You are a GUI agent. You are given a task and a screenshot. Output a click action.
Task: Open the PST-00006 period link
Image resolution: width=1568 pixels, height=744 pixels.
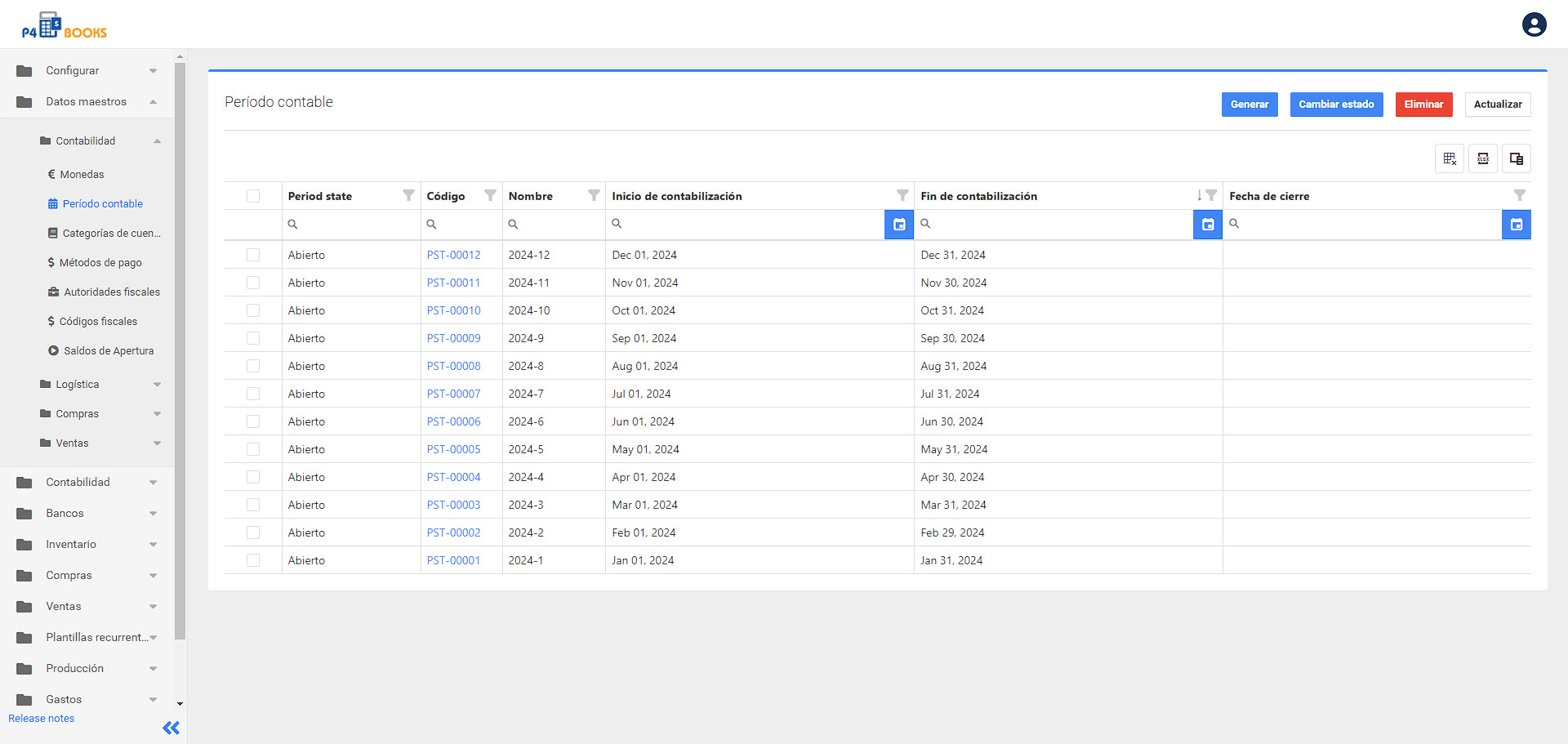click(453, 421)
